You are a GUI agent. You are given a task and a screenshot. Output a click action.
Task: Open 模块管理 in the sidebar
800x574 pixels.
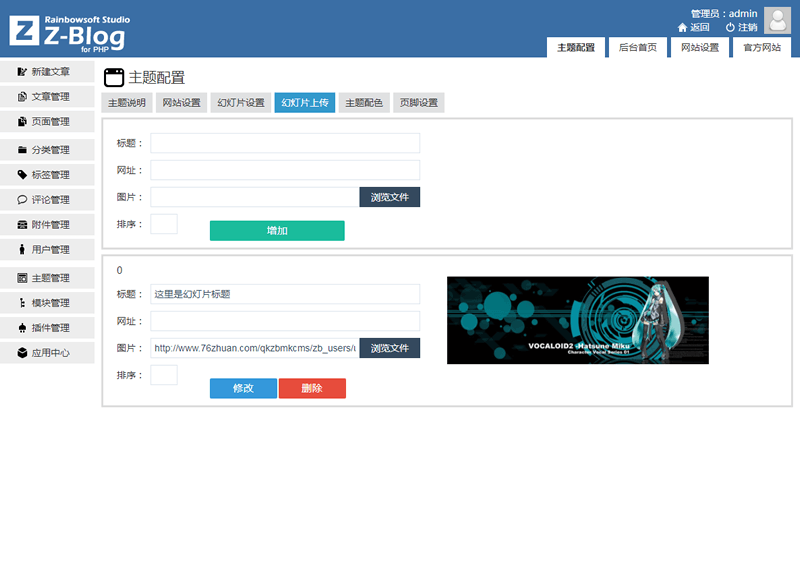[47, 303]
